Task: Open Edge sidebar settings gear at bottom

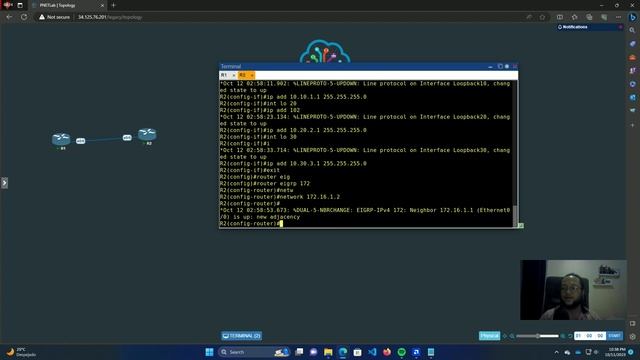Action: coord(633,337)
